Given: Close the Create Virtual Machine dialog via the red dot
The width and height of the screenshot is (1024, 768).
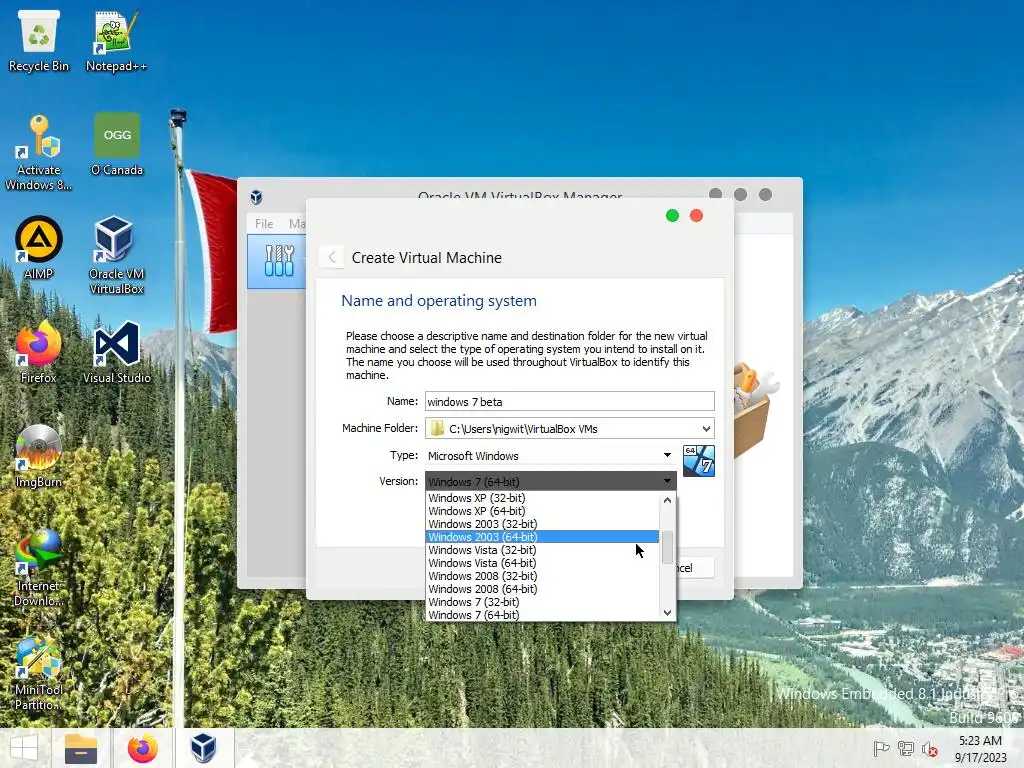Looking at the screenshot, I should point(696,216).
